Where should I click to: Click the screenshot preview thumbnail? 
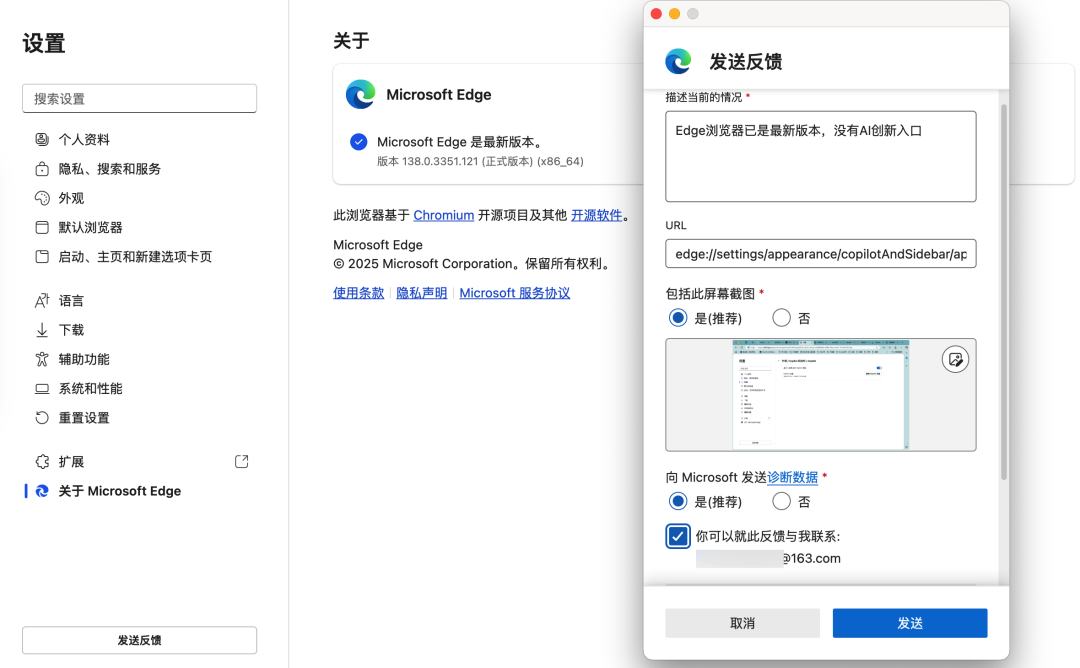821,395
